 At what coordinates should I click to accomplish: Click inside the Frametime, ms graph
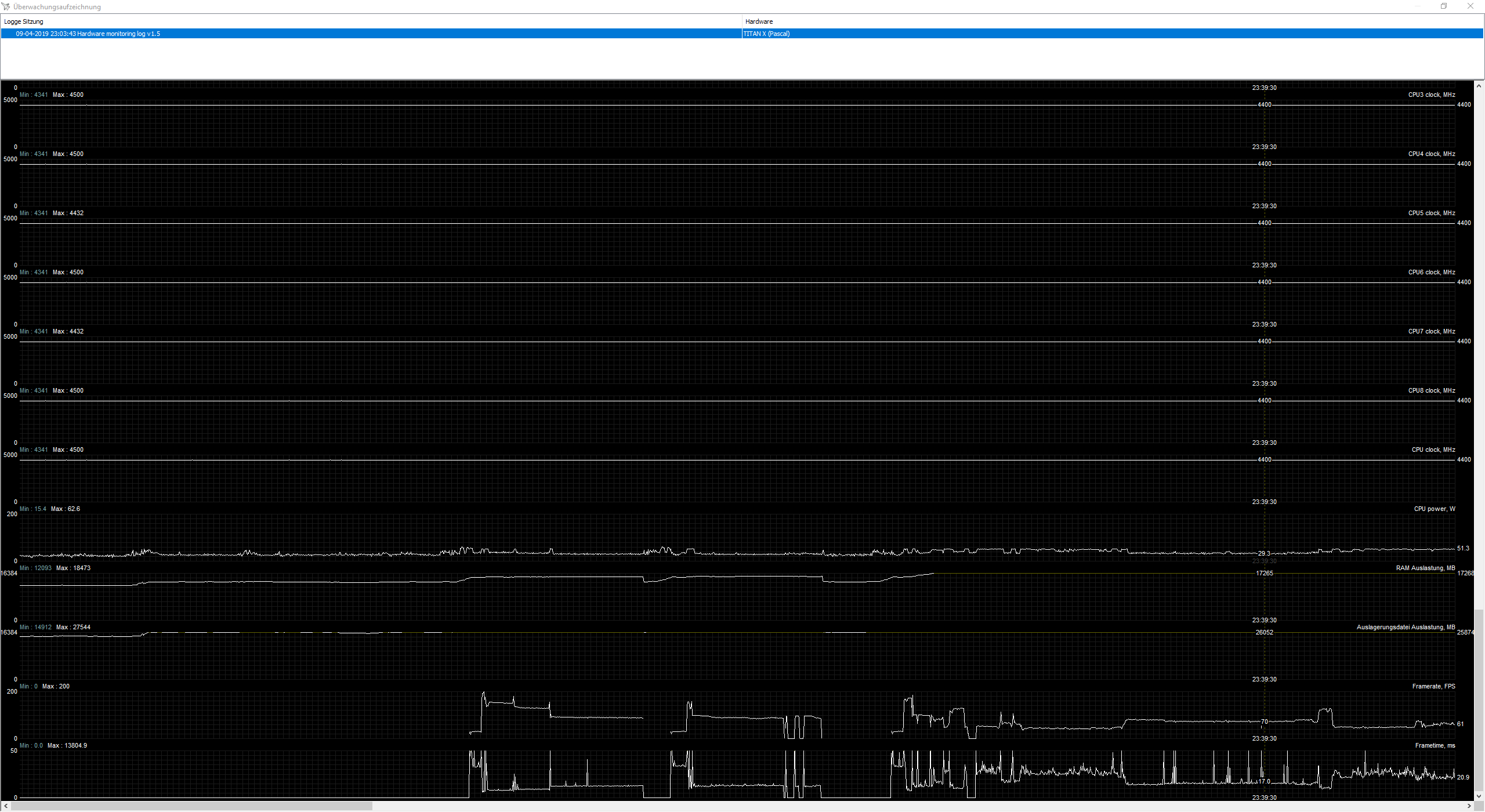tap(737, 774)
